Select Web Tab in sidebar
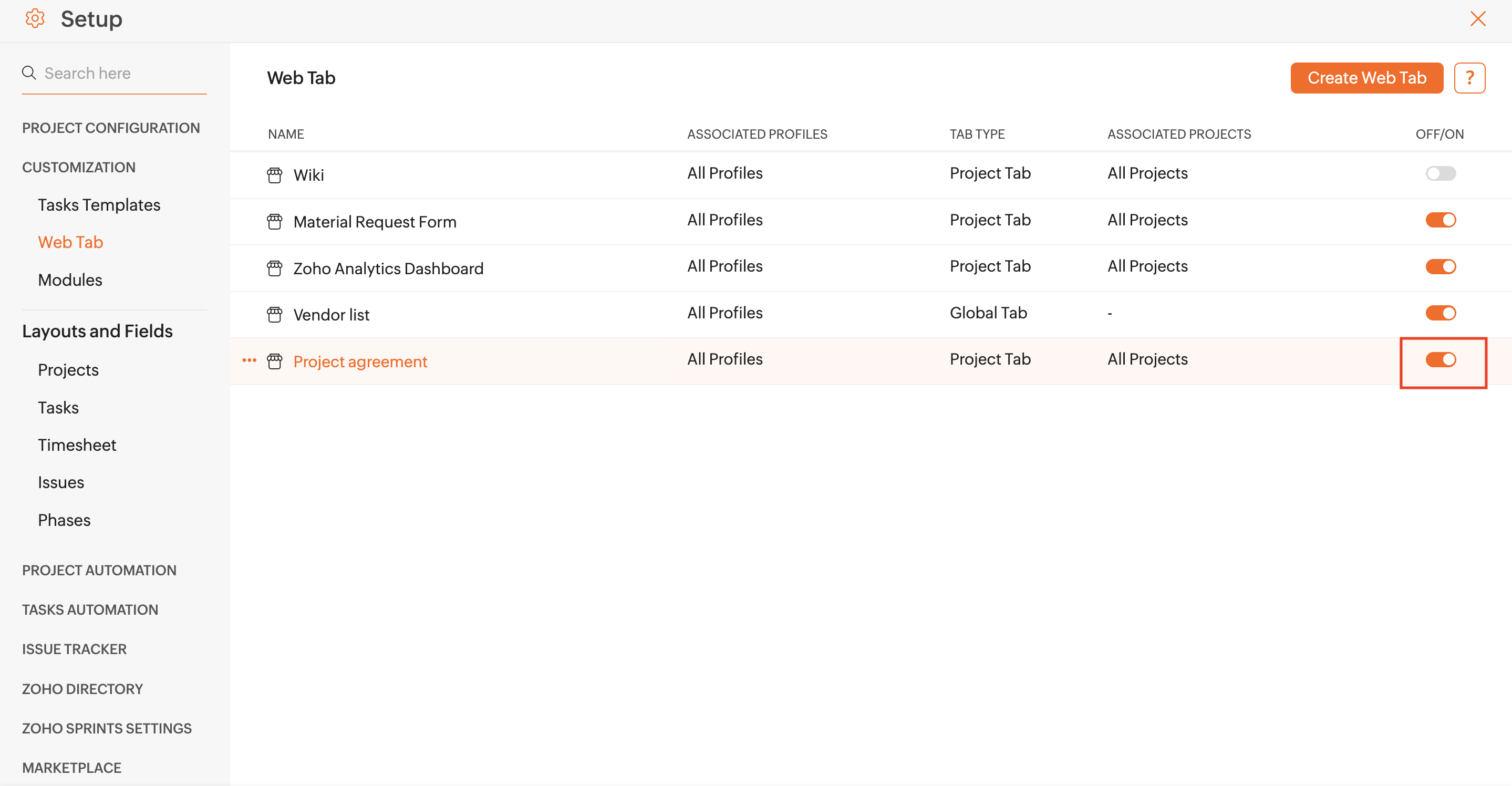Image resolution: width=1512 pixels, height=786 pixels. click(x=70, y=242)
